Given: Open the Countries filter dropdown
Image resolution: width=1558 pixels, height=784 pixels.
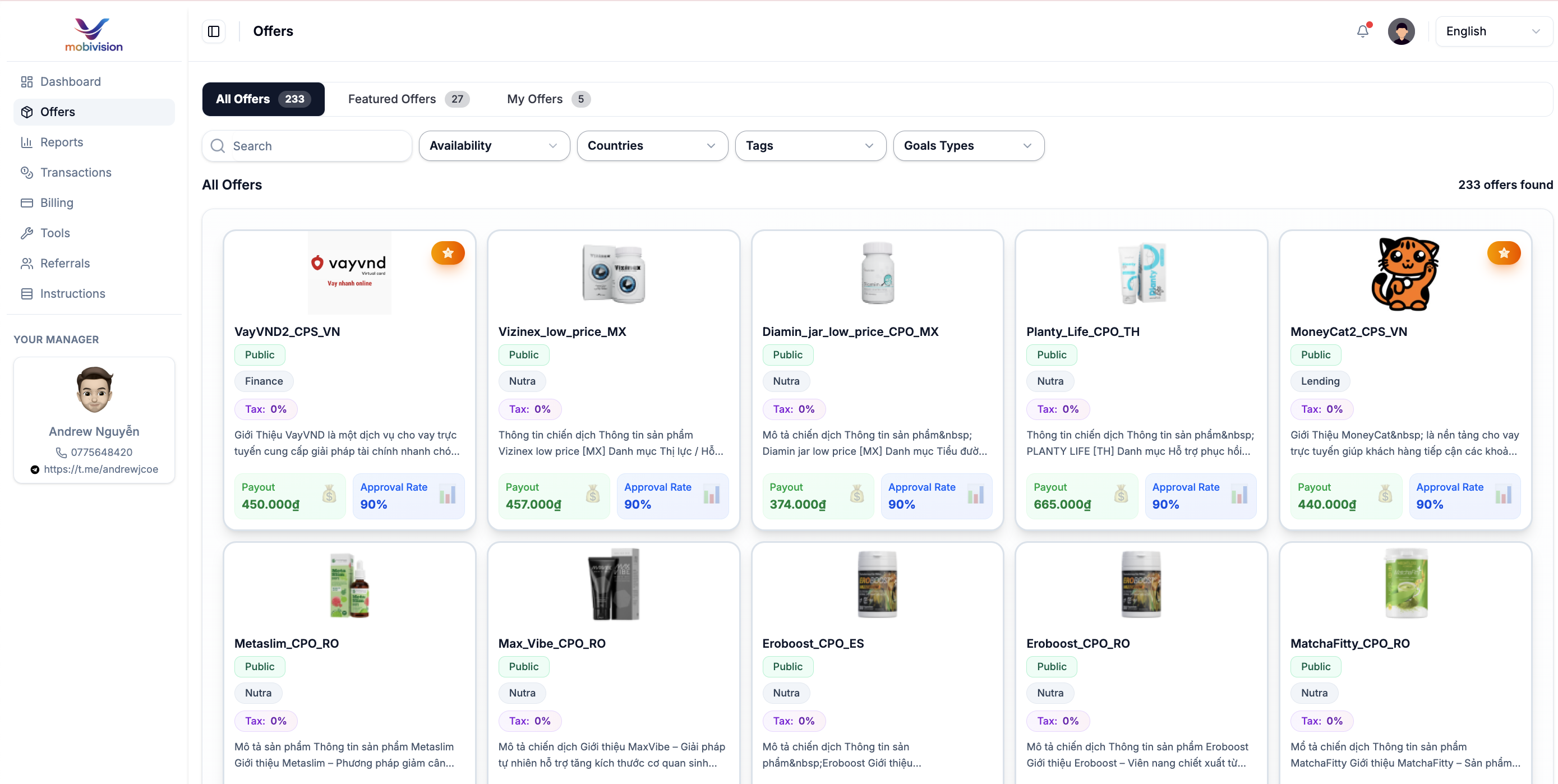Looking at the screenshot, I should [x=651, y=146].
